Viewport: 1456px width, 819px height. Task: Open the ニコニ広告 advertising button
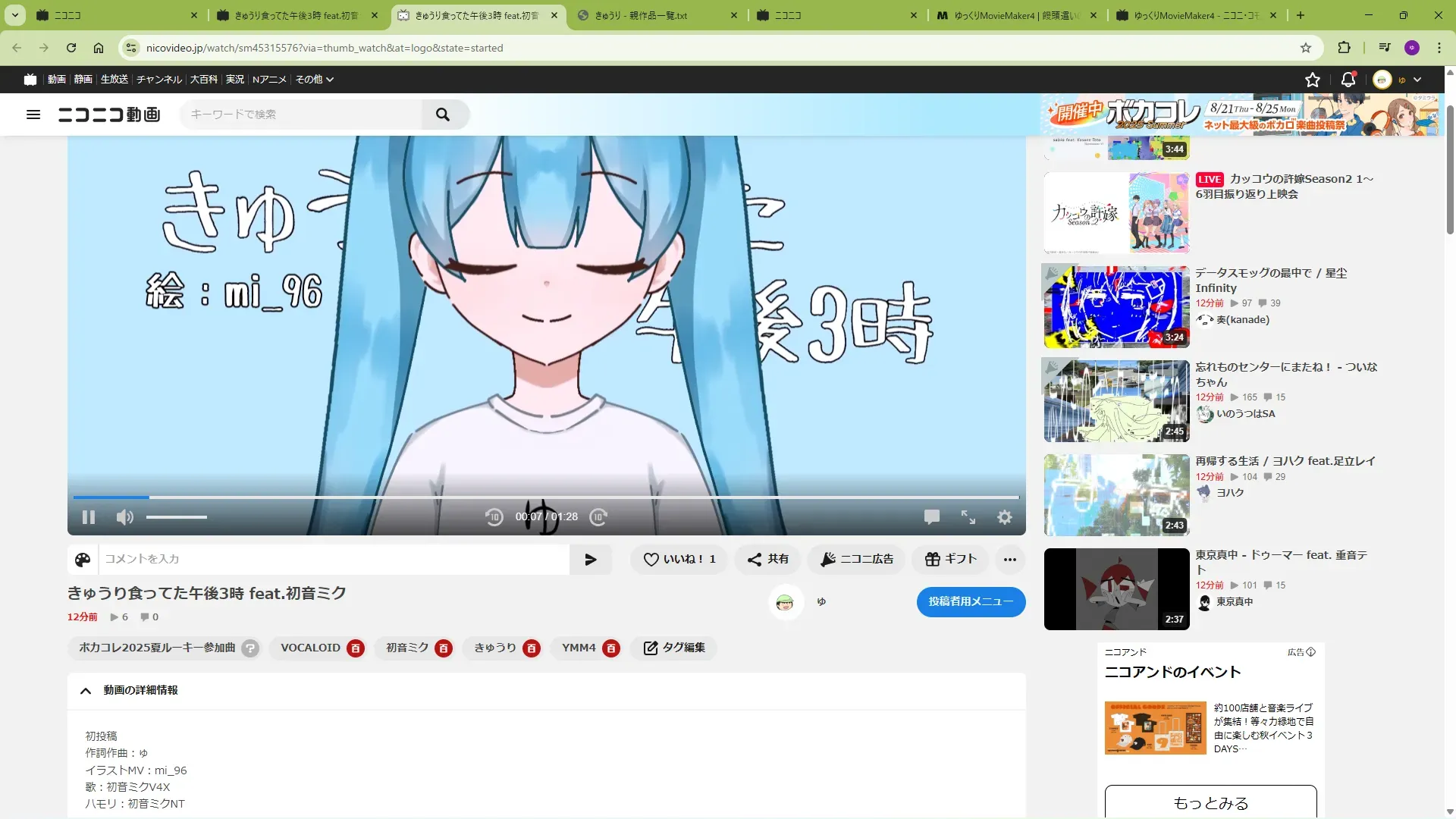pyautogui.click(x=857, y=560)
